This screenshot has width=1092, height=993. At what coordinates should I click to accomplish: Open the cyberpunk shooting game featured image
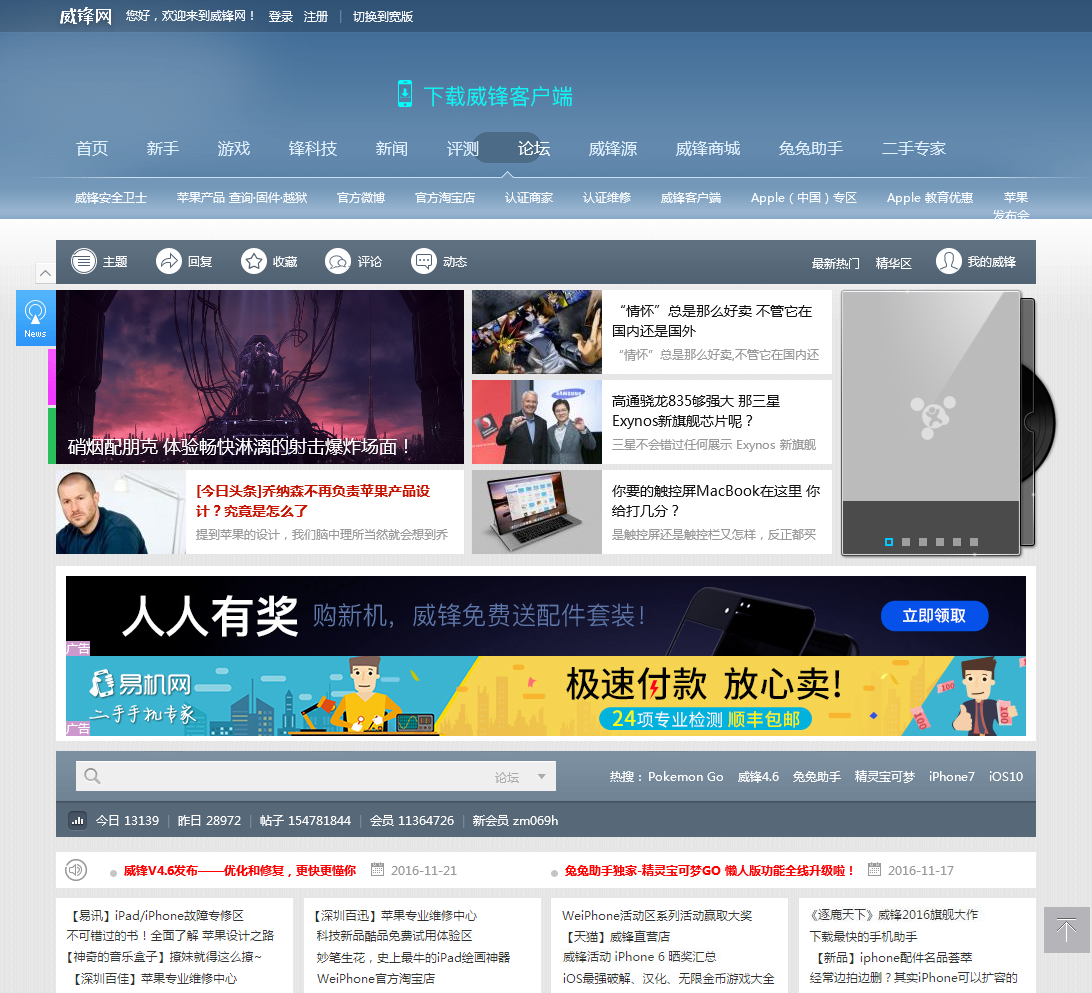click(260, 377)
